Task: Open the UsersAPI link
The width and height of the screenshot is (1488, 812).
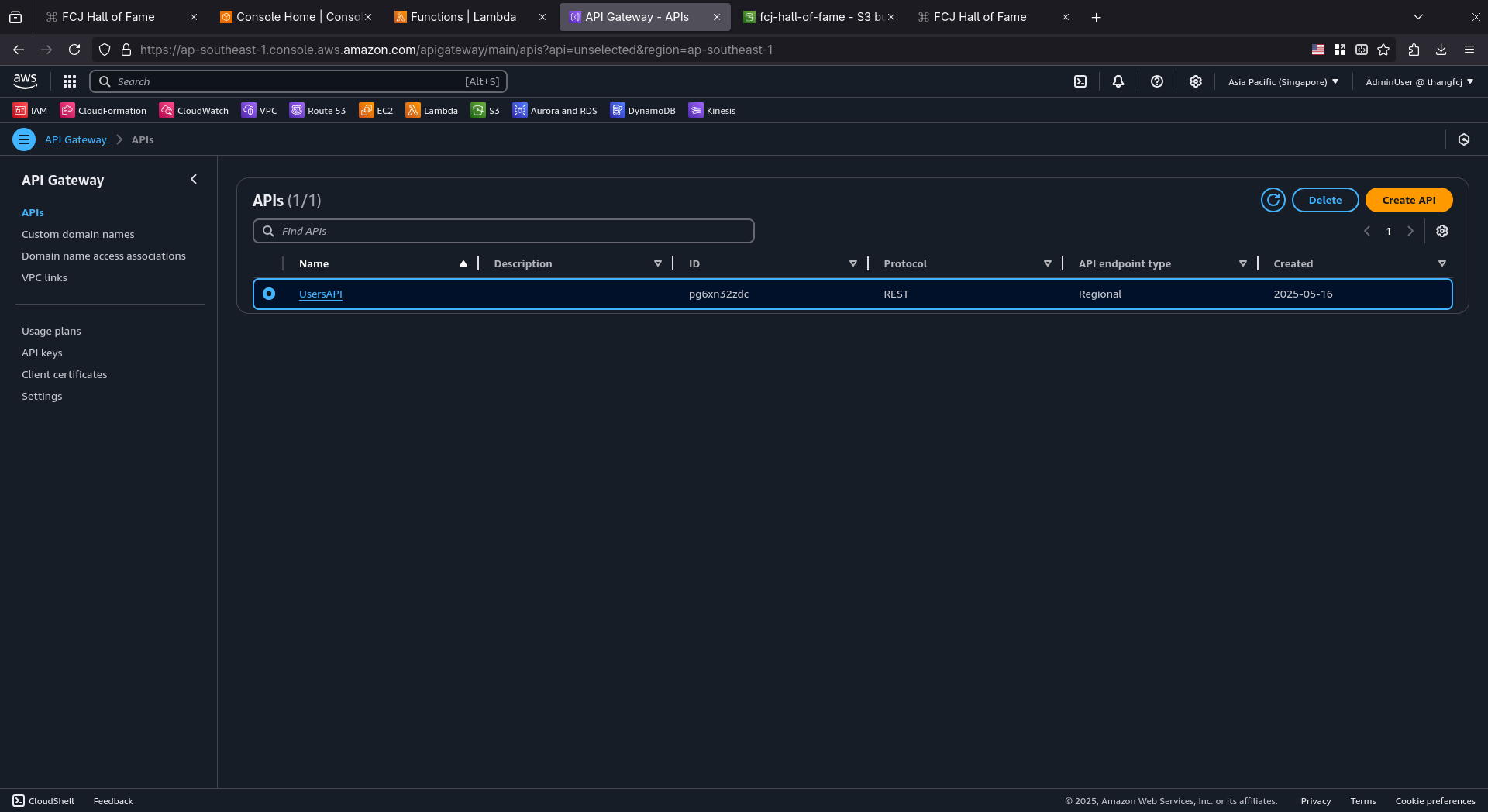Action: pyautogui.click(x=321, y=294)
